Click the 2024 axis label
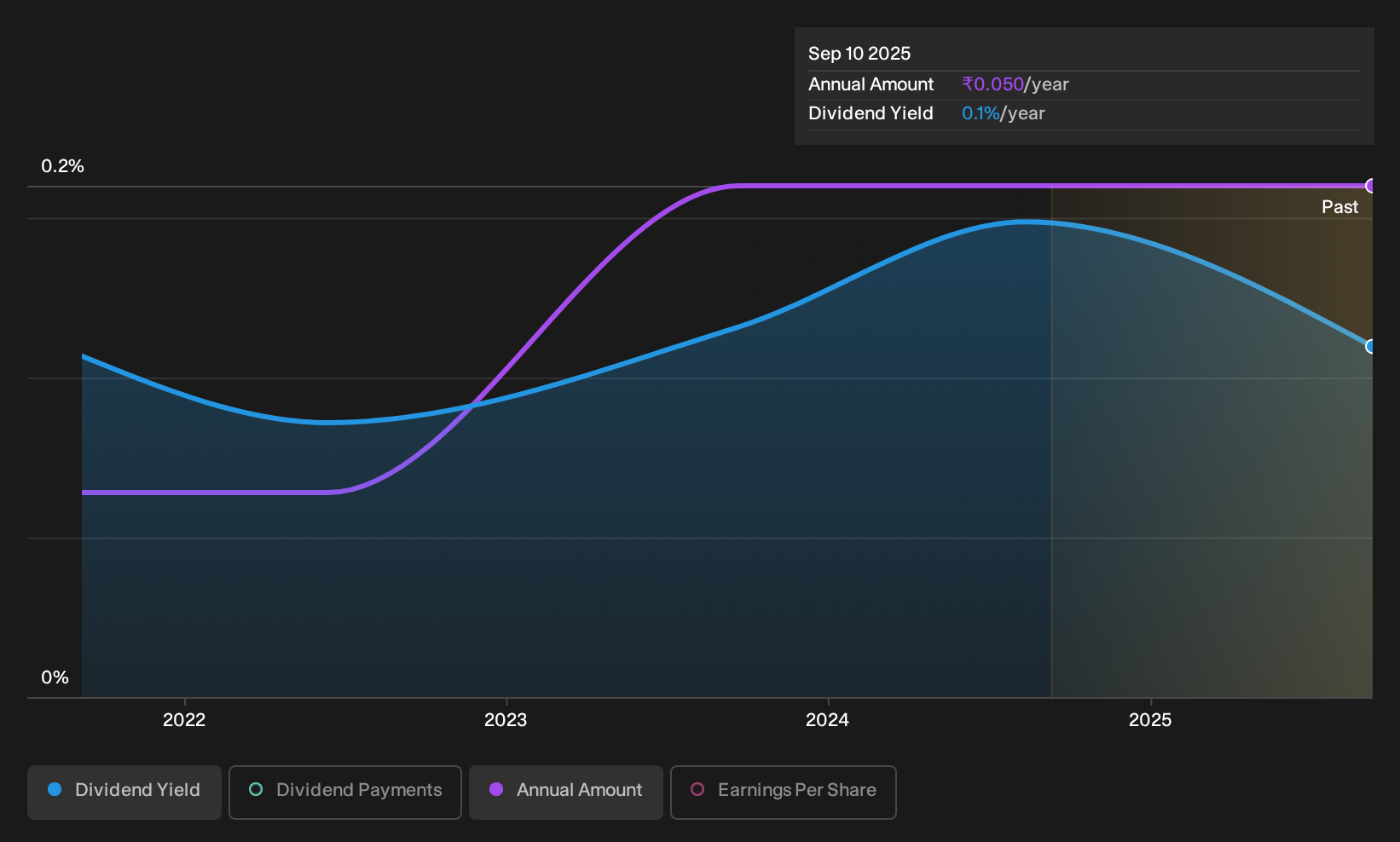Image resolution: width=1400 pixels, height=842 pixels. click(827, 720)
